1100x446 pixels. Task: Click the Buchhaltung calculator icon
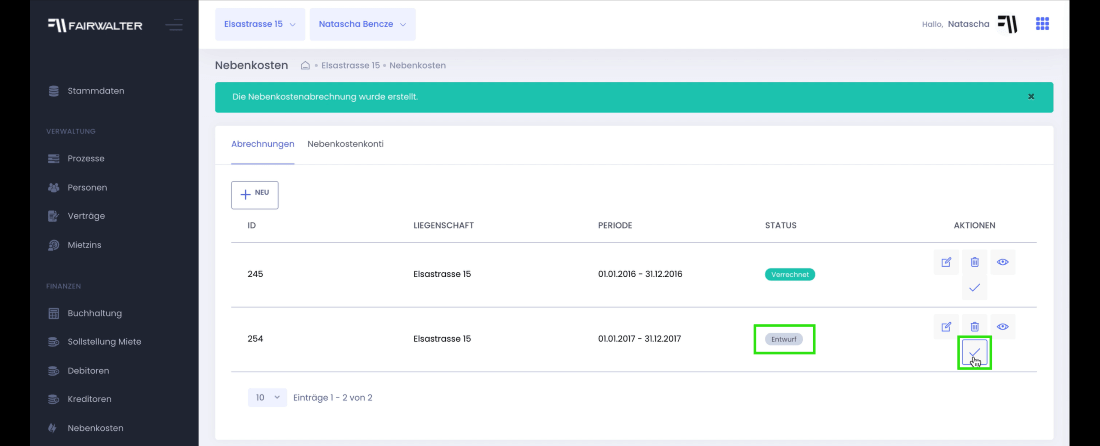pyautogui.click(x=53, y=313)
